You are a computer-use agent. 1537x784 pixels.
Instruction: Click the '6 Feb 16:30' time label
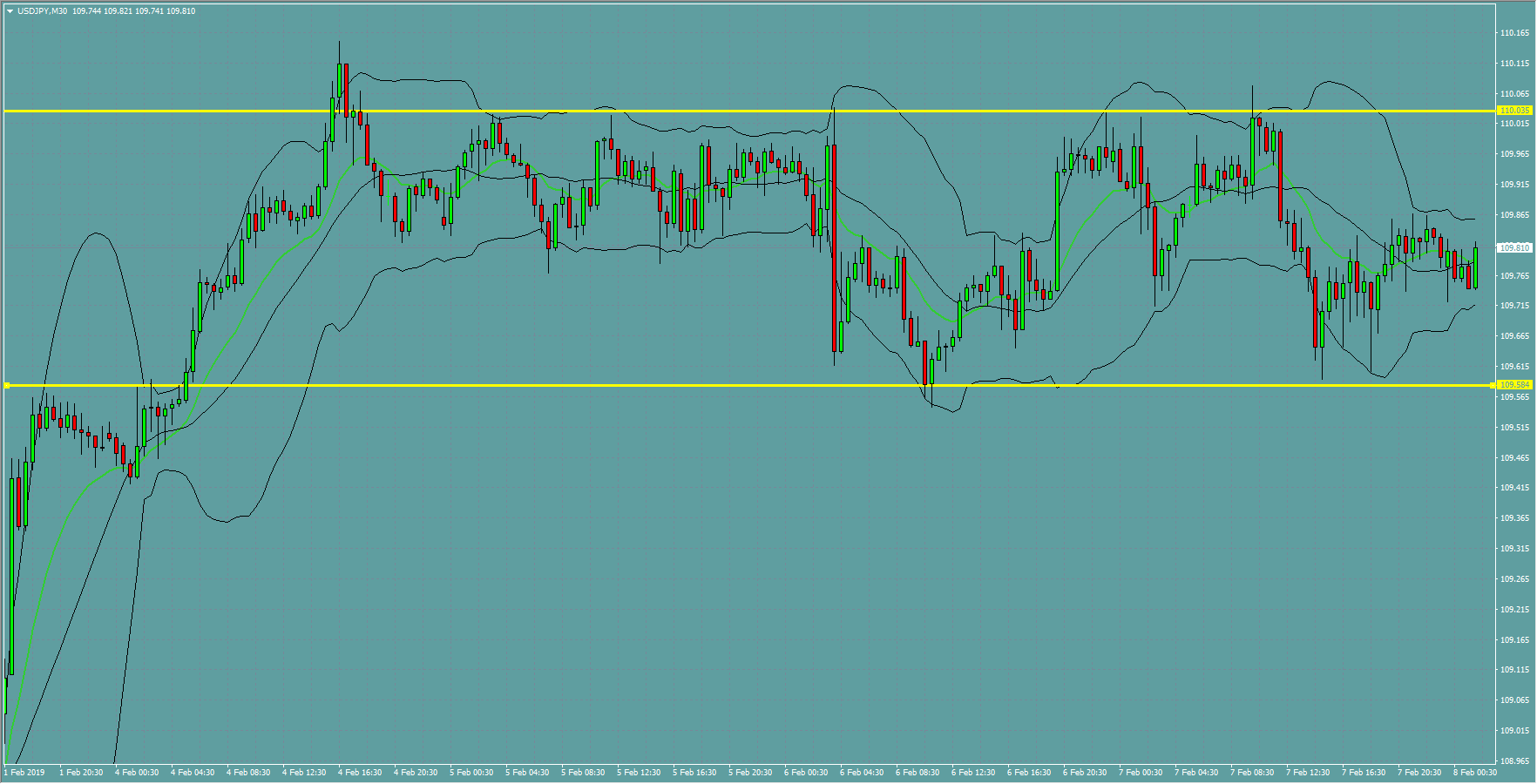click(1029, 773)
